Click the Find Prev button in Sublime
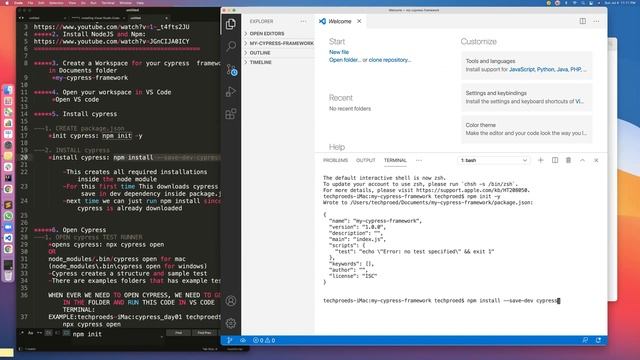640x360 pixels. click(x=204, y=333)
